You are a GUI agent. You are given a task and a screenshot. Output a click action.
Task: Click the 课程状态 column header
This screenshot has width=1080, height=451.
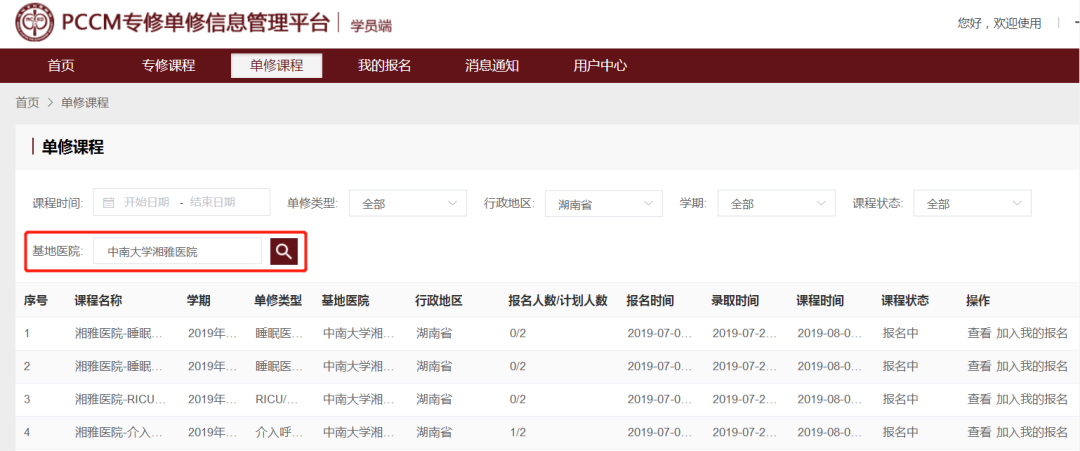[905, 300]
